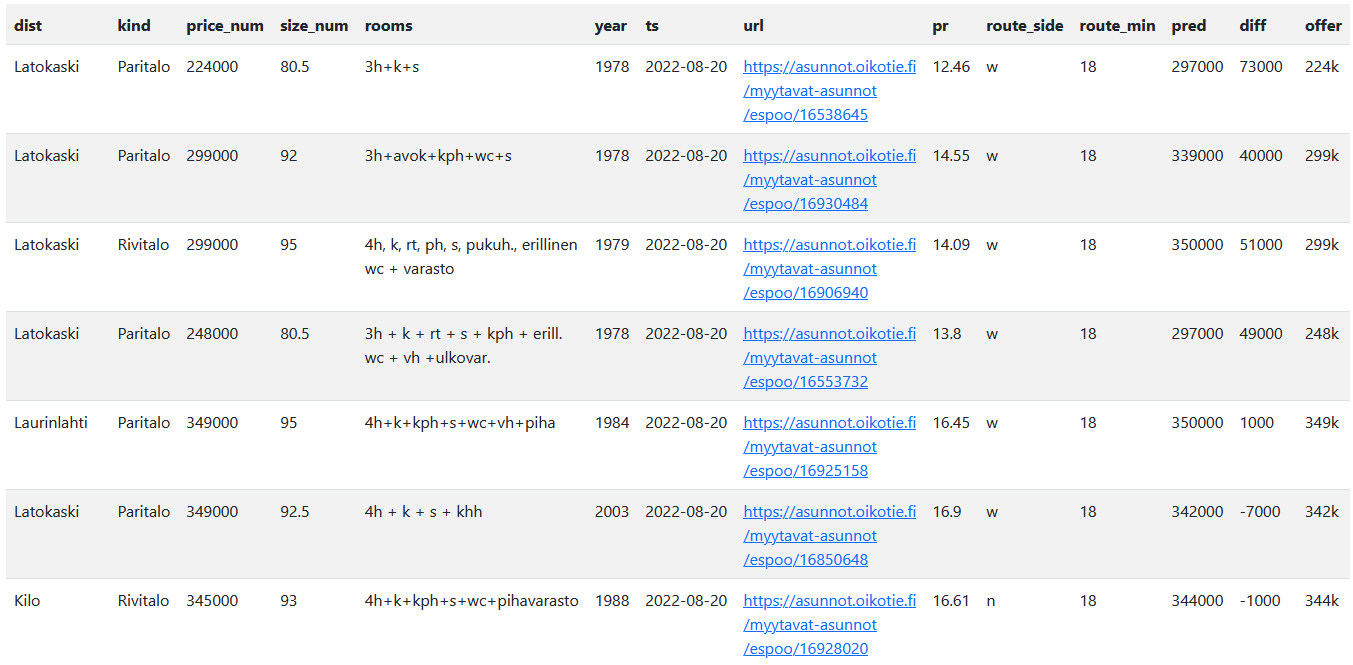Select the Kilo district cell

[x=28, y=601]
